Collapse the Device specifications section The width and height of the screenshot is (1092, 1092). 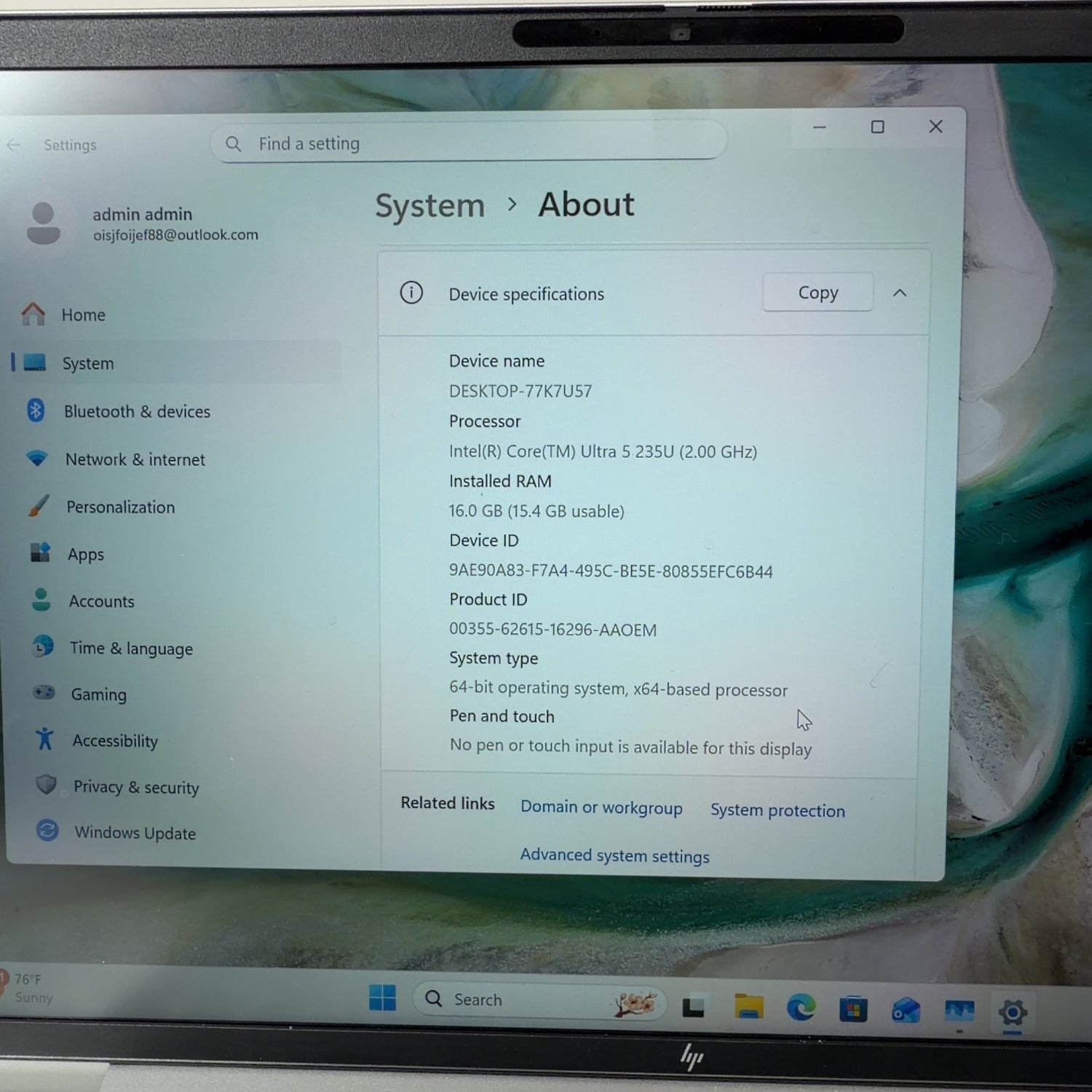[900, 293]
